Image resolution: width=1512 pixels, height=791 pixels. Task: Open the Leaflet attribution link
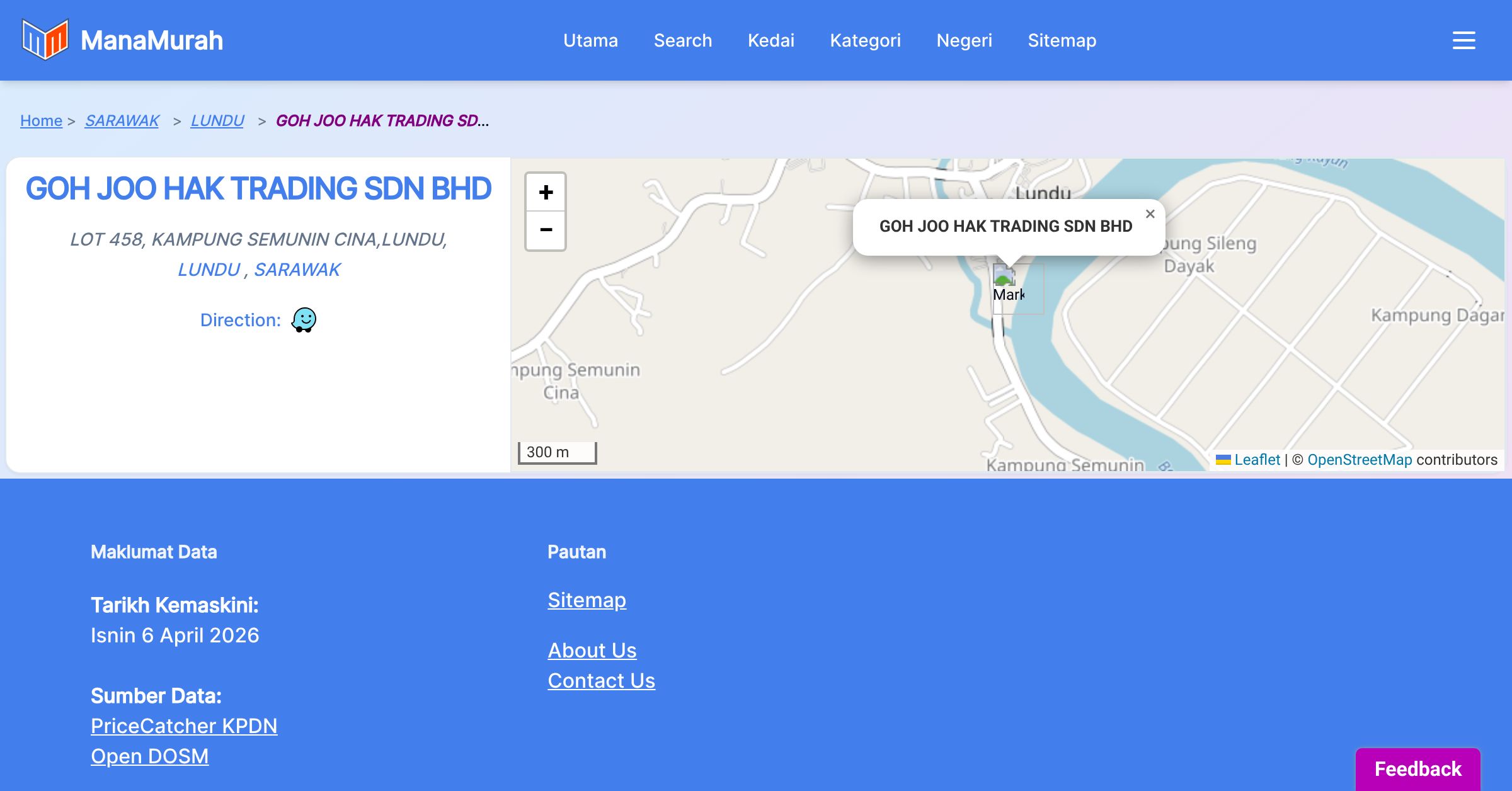[1257, 460]
